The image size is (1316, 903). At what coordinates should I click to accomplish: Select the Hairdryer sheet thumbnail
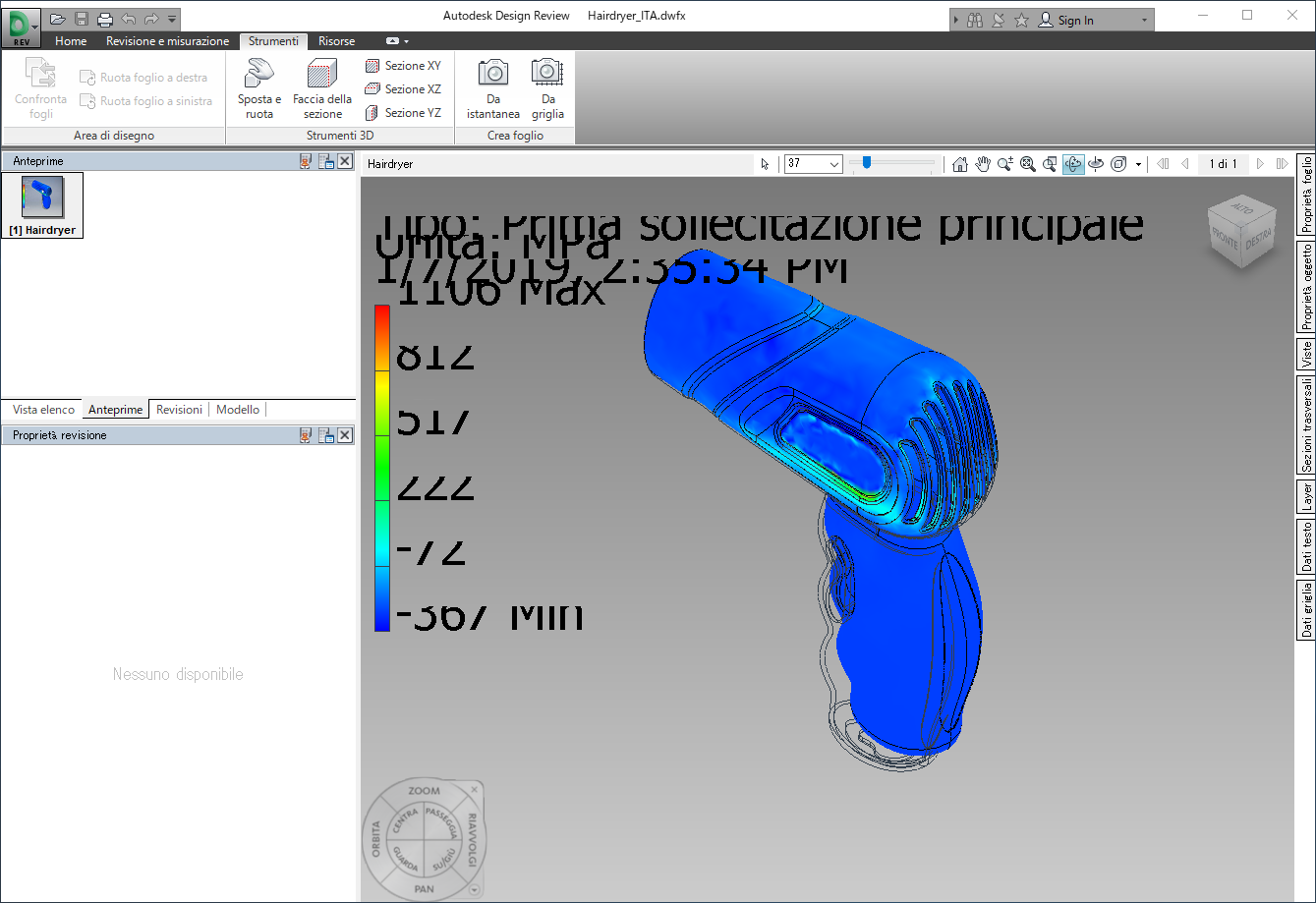pyautogui.click(x=42, y=204)
